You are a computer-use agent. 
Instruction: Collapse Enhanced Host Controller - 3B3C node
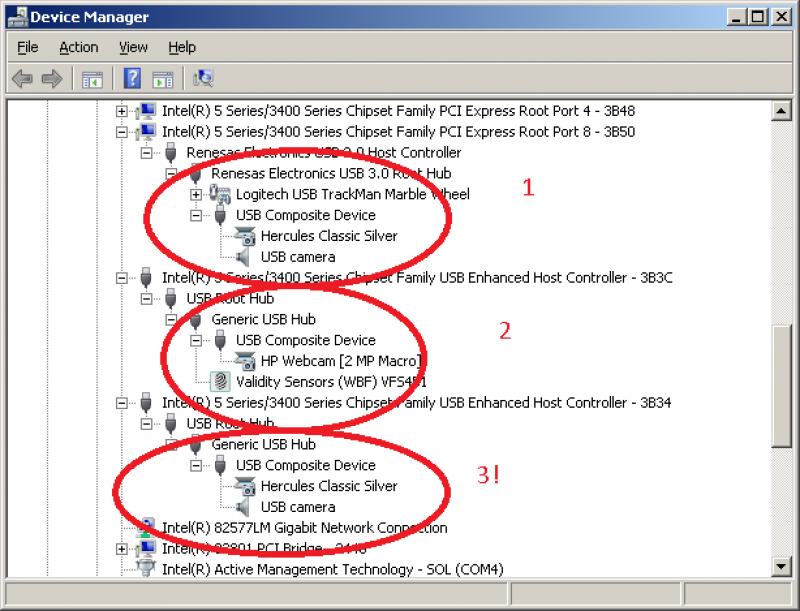click(x=121, y=278)
